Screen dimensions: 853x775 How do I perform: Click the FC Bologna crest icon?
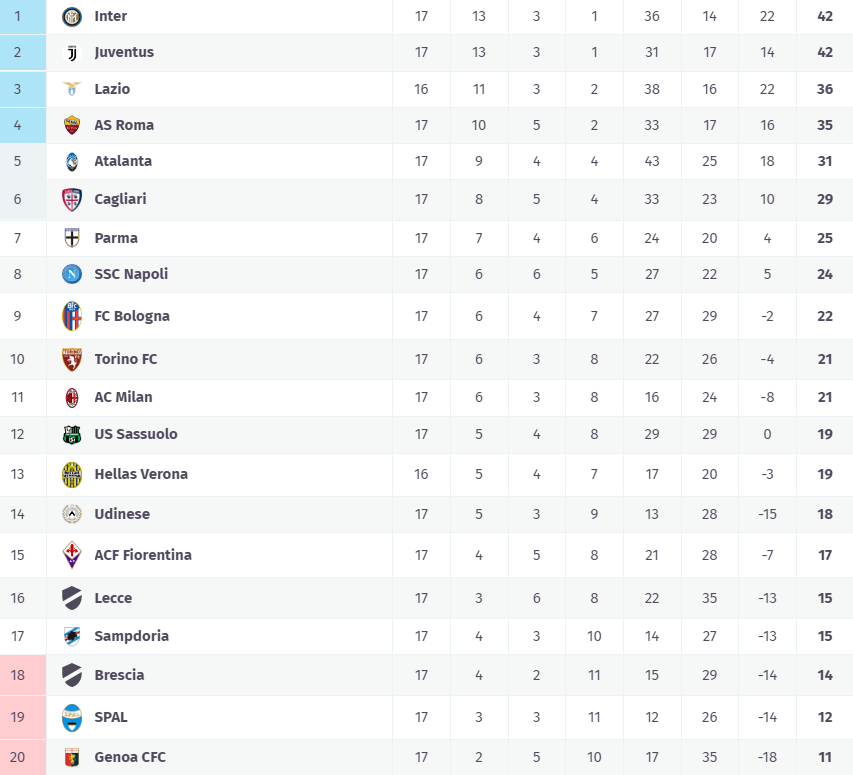[71, 316]
